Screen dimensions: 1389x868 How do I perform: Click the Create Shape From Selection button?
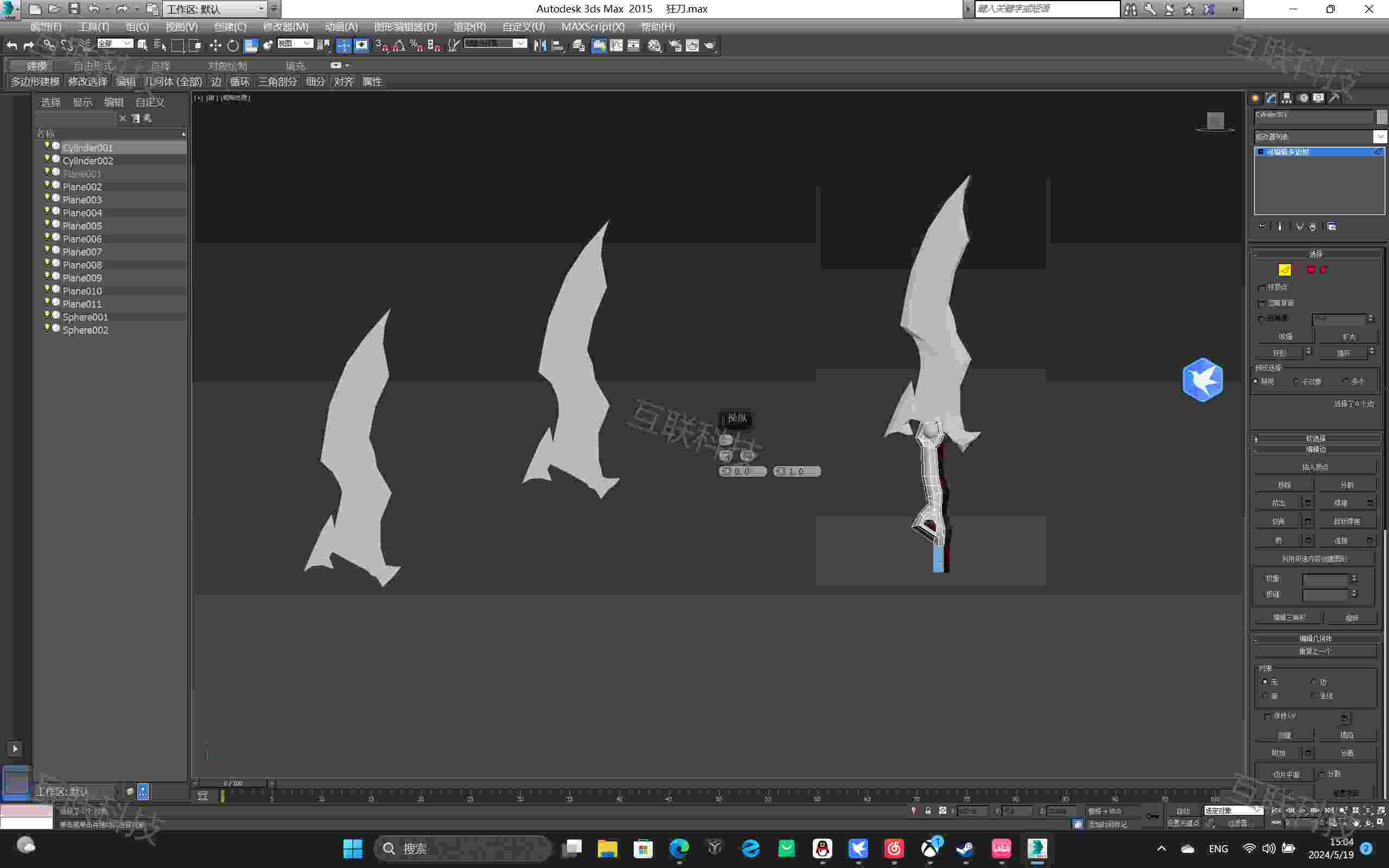pos(1315,559)
